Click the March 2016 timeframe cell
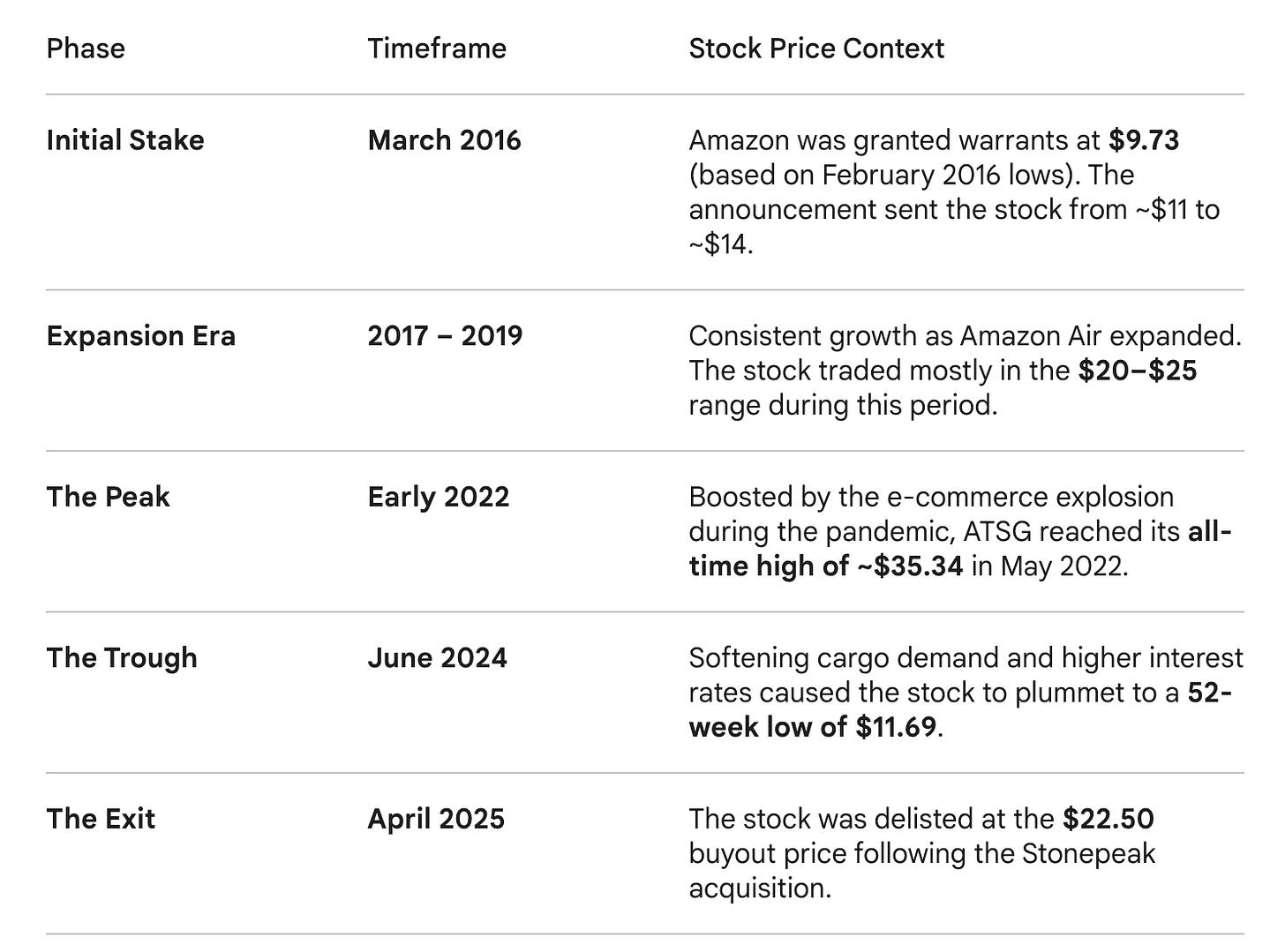Viewport: 1285px width, 952px height. pyautogui.click(x=444, y=140)
